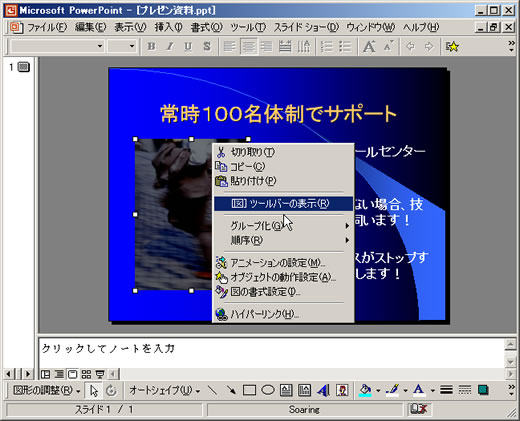This screenshot has height=421, width=520.
Task: Click the animation effects star icon
Action: point(452,46)
